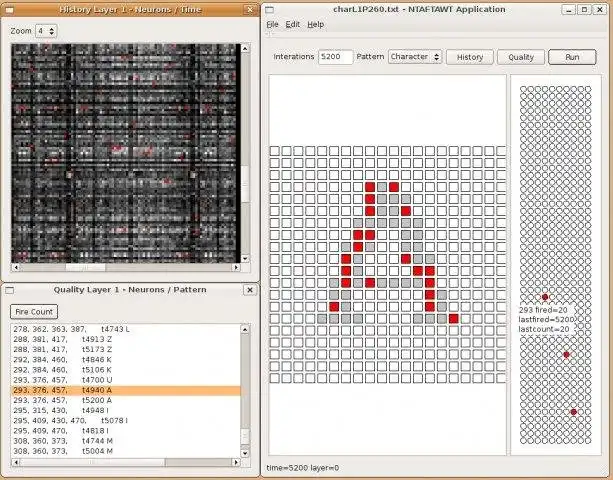Screen dimensions: 613x480
Task: Close the History Layer 1 window
Action: coord(250,9)
